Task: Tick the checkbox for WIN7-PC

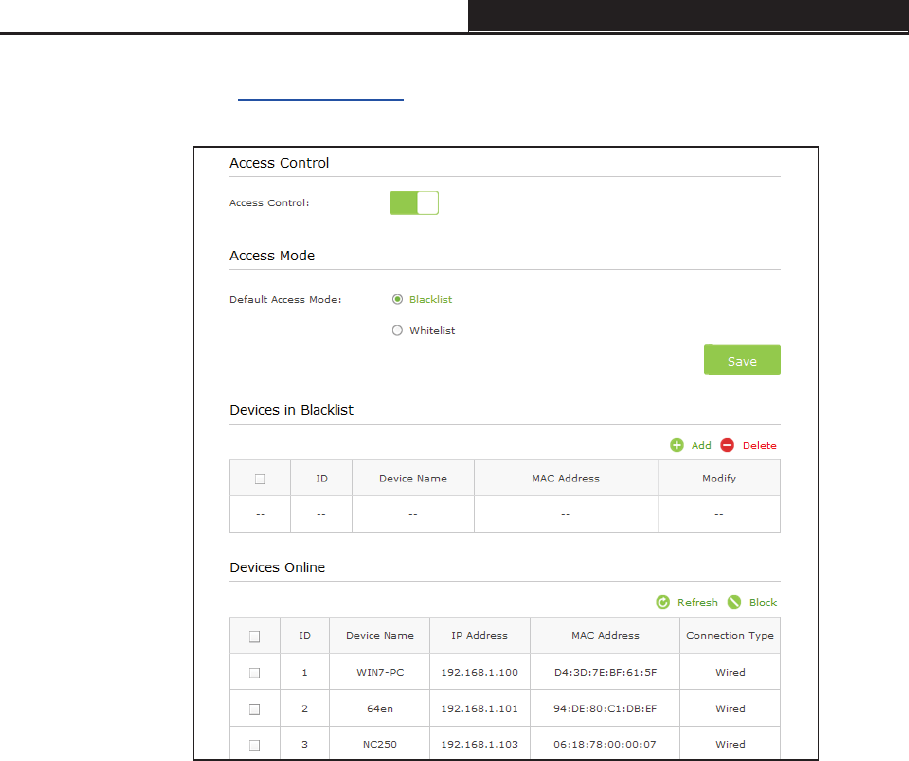Action: click(x=254, y=673)
